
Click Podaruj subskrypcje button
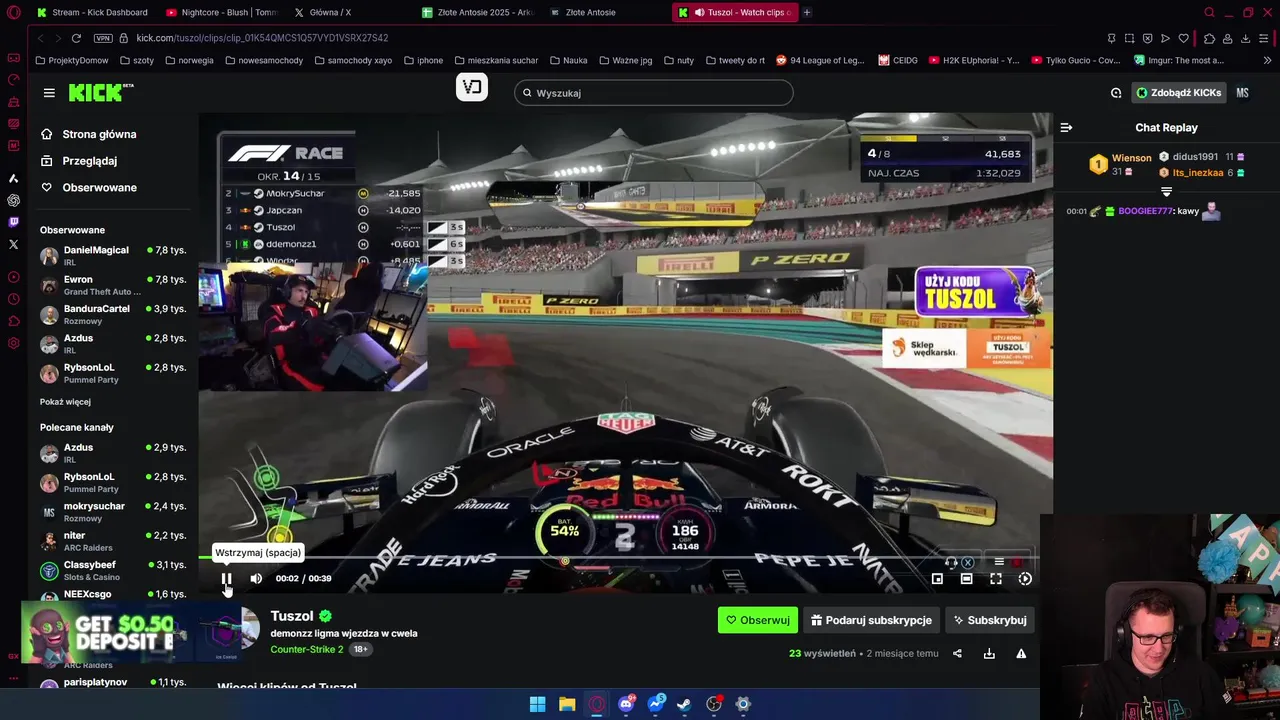click(x=870, y=620)
